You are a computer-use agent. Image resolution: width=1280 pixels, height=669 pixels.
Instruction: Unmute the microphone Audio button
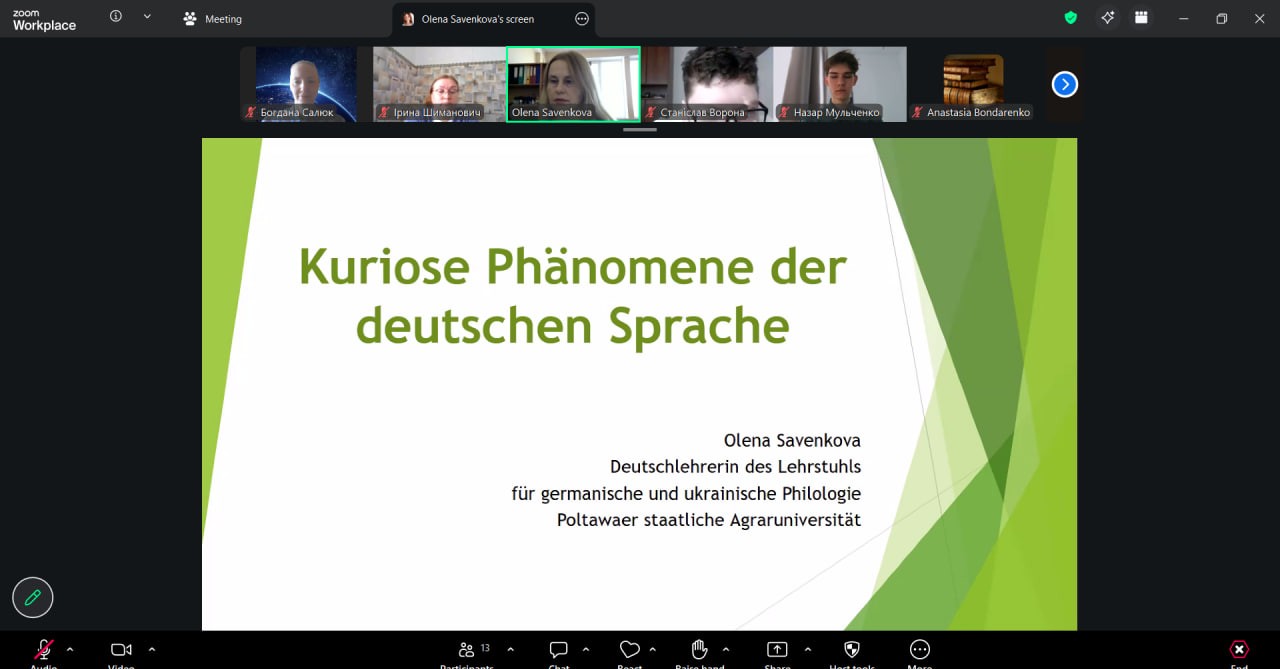tap(44, 650)
